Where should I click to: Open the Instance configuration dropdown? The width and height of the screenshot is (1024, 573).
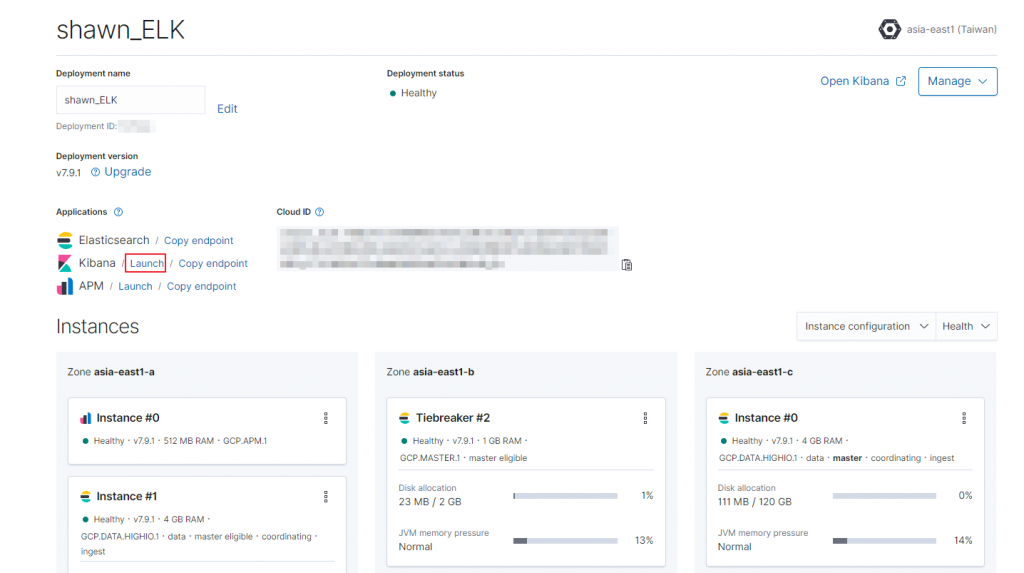point(866,326)
